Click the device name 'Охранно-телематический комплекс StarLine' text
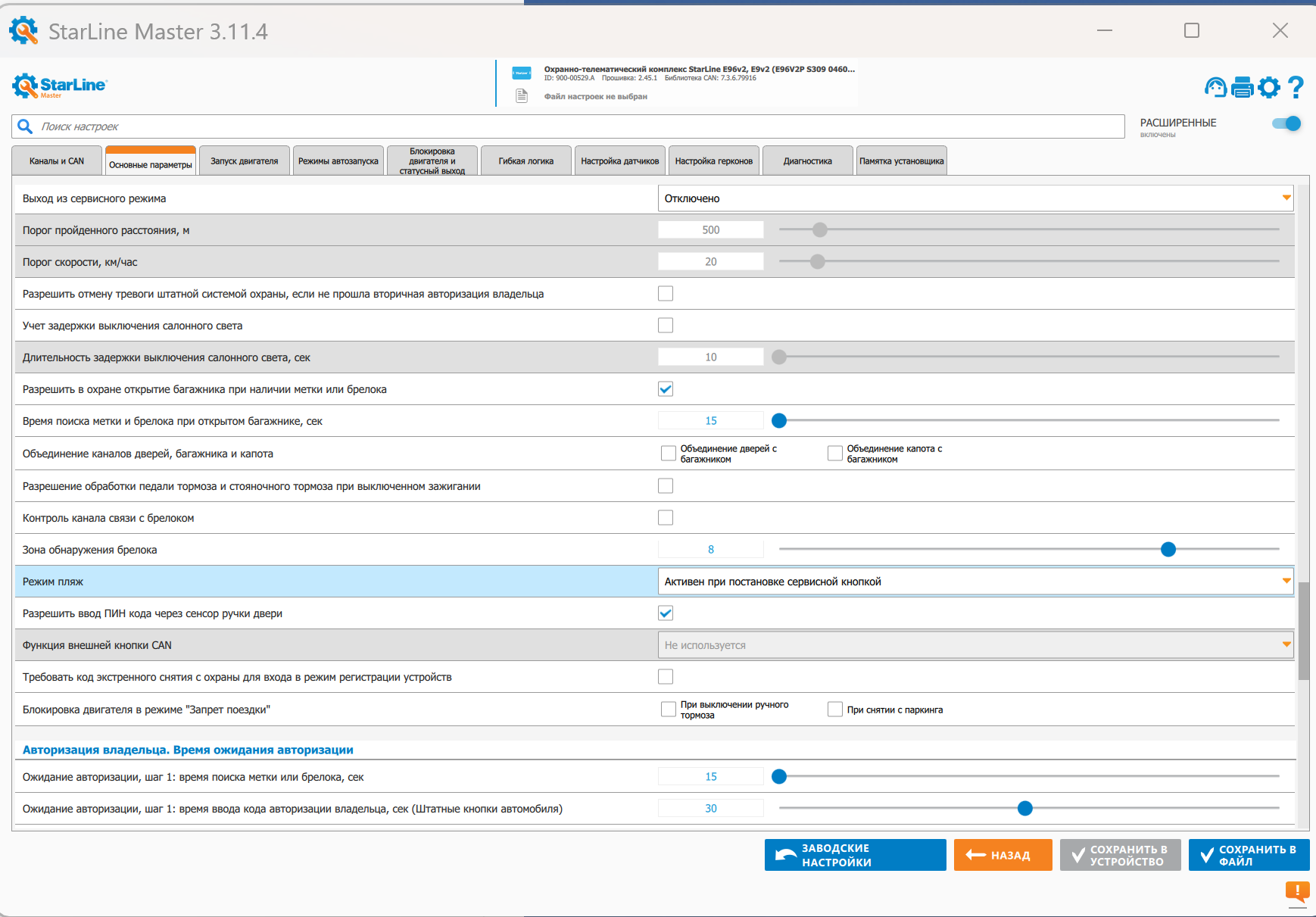 click(700, 69)
